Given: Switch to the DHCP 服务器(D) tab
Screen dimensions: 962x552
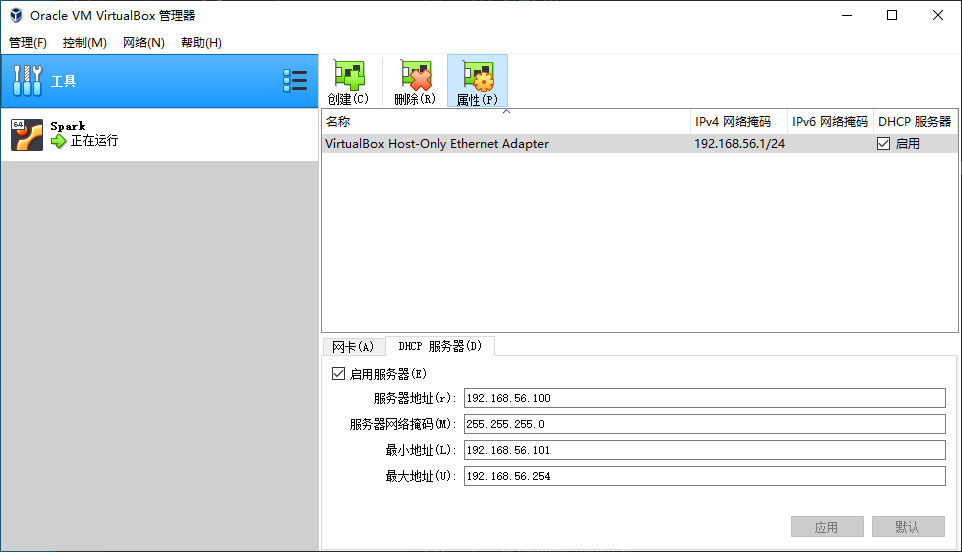Looking at the screenshot, I should coord(440,346).
